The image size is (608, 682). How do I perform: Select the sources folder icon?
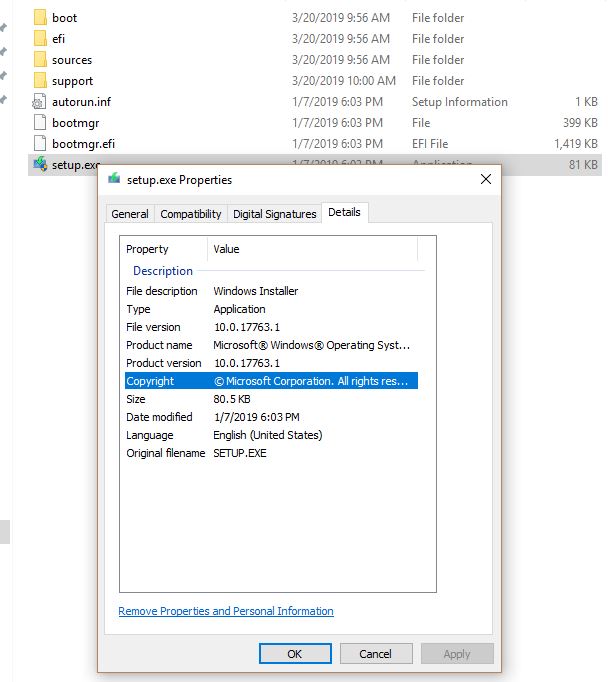(40, 59)
